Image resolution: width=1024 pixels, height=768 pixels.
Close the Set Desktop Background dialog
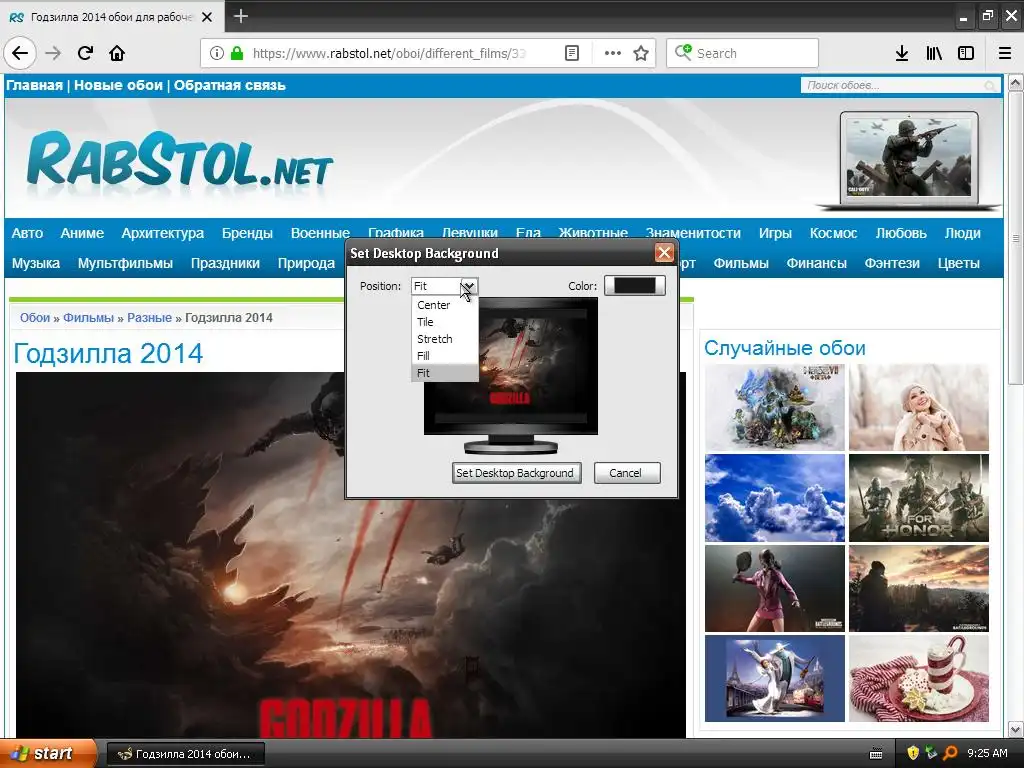pos(664,253)
